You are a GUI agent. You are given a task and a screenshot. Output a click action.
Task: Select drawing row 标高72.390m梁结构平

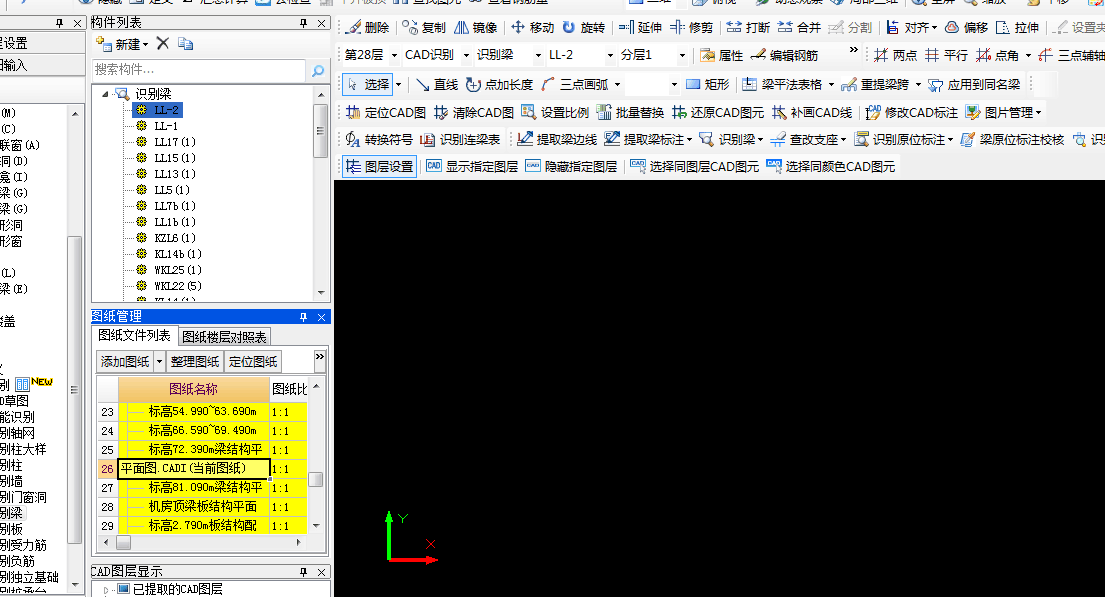pos(204,450)
